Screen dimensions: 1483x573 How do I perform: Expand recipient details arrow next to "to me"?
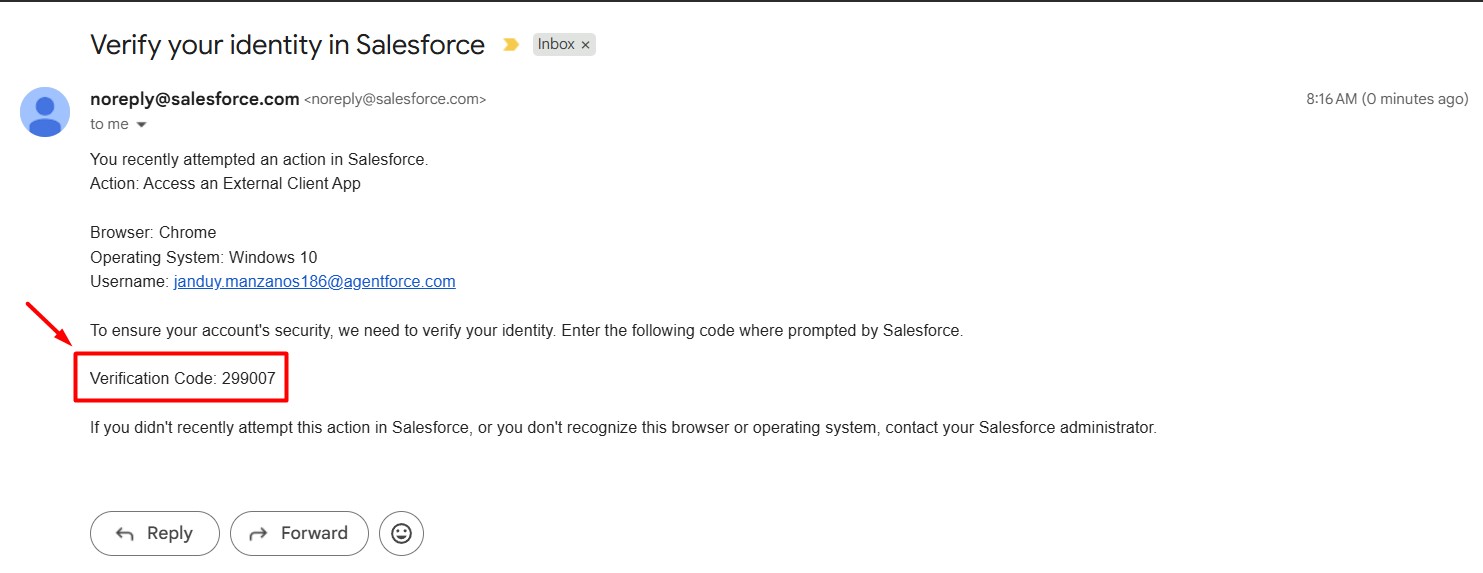(x=141, y=125)
